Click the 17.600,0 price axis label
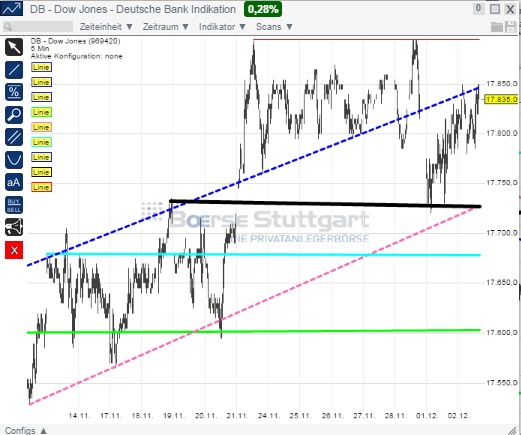 tap(502, 332)
